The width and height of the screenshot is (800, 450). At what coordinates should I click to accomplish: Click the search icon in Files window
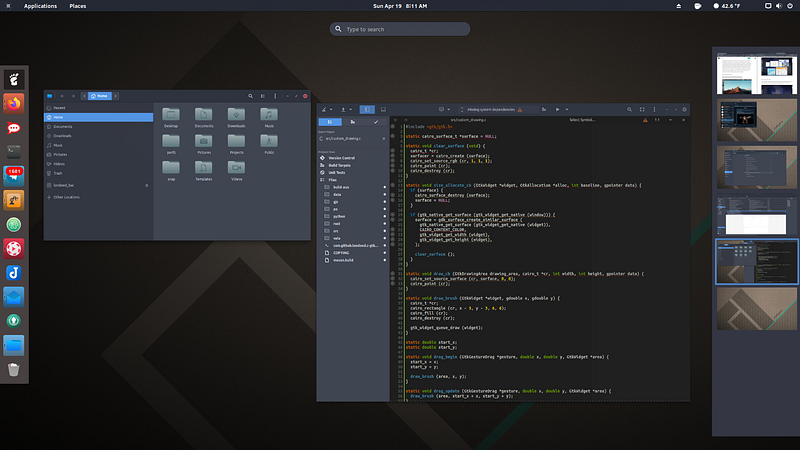click(x=251, y=96)
